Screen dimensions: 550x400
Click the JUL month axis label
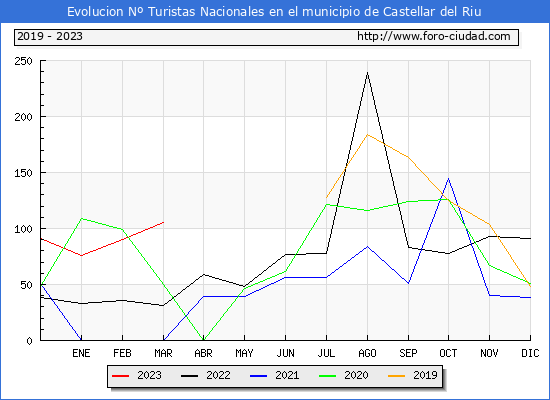pyautogui.click(x=326, y=353)
